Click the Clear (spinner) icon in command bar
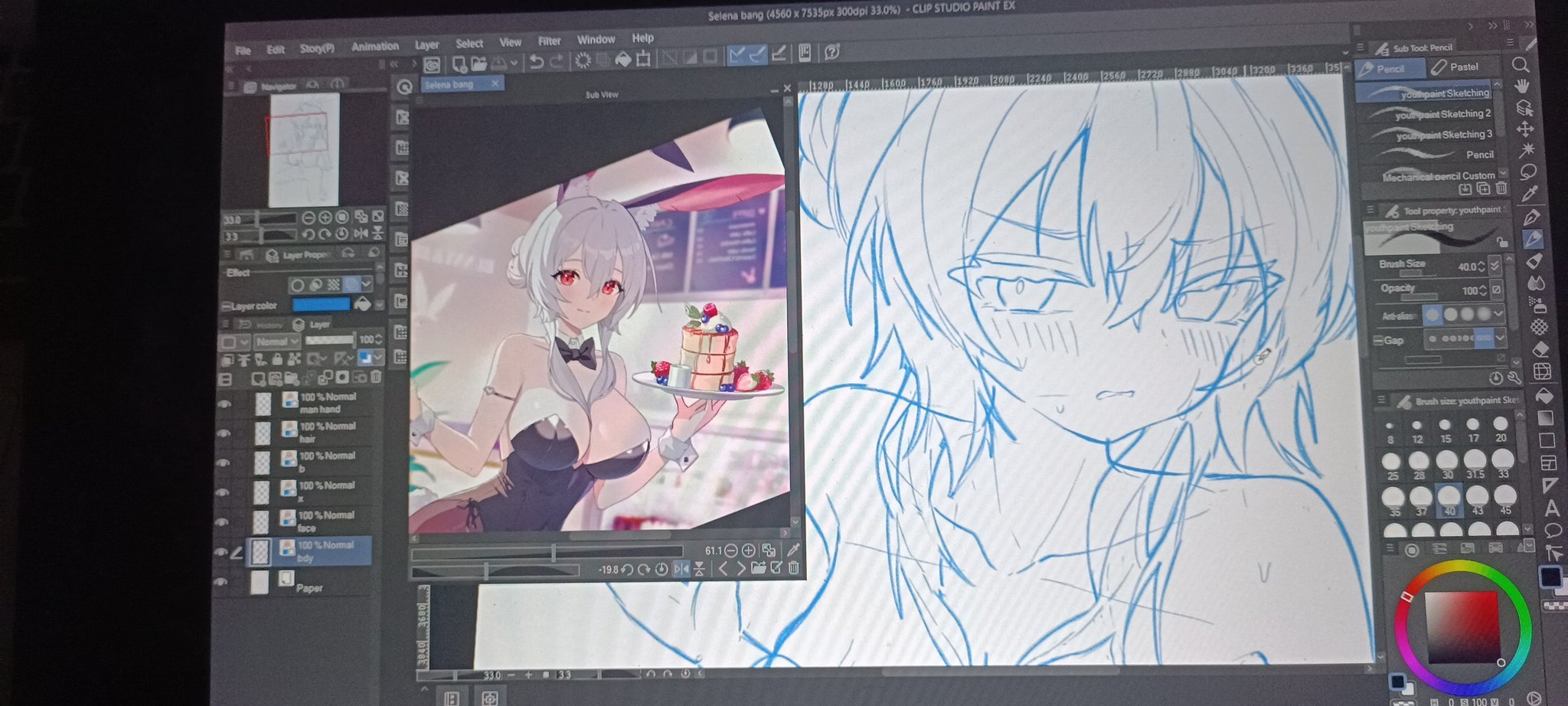 click(583, 60)
